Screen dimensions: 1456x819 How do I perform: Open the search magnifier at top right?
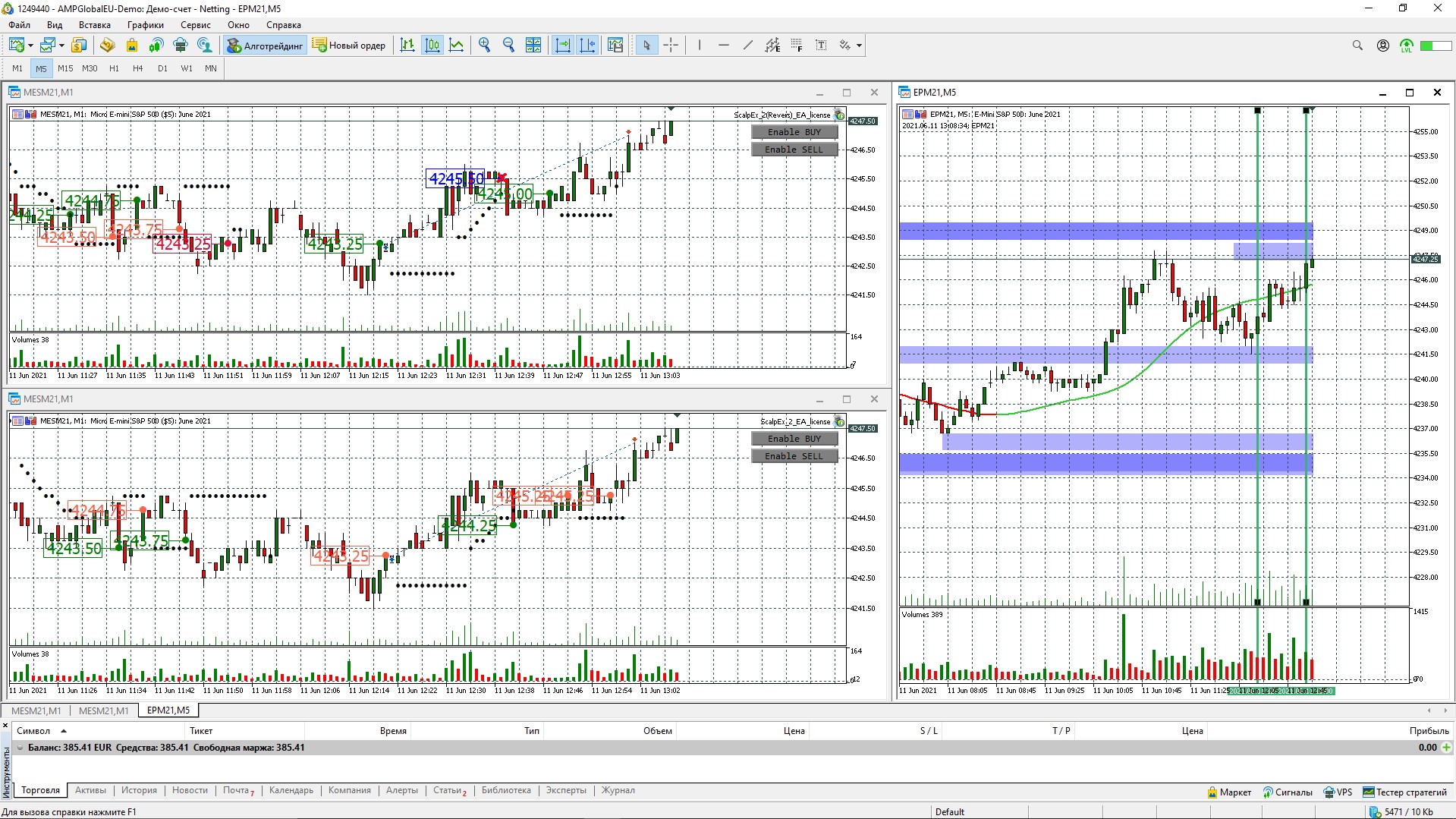(1357, 46)
